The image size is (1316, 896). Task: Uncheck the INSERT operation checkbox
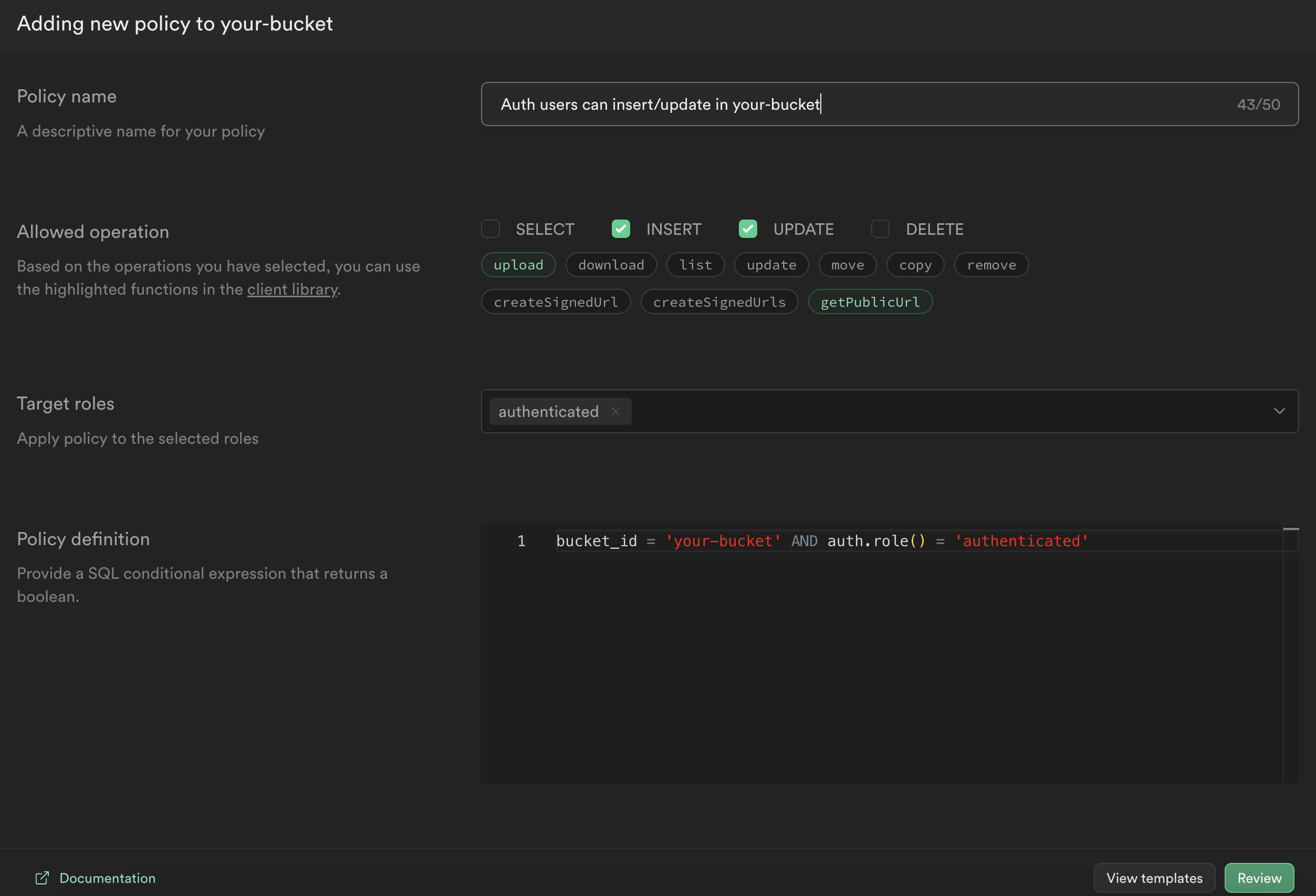621,229
